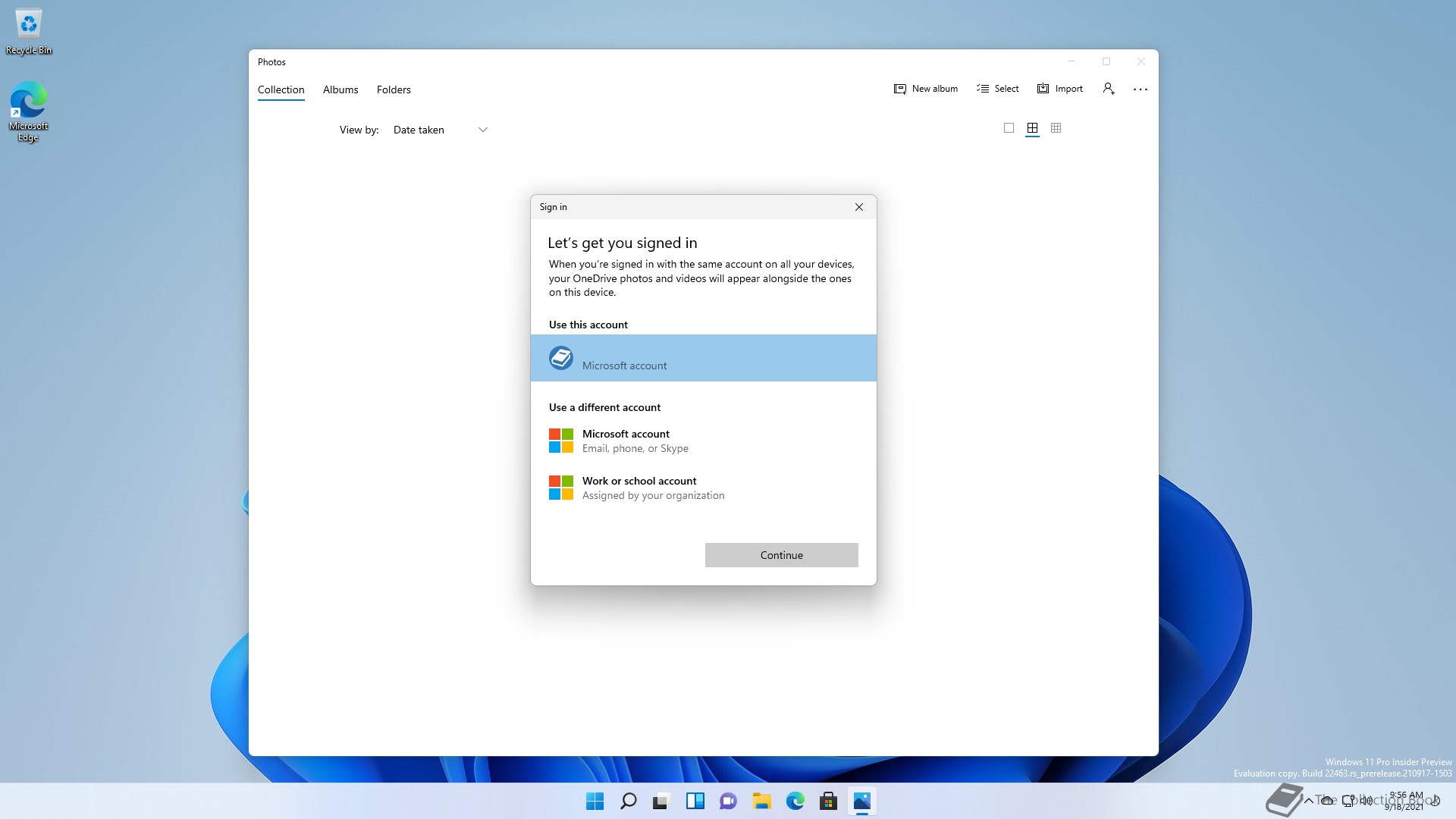This screenshot has height=819, width=1456.
Task: Open Microsoft Store from taskbar
Action: [829, 801]
